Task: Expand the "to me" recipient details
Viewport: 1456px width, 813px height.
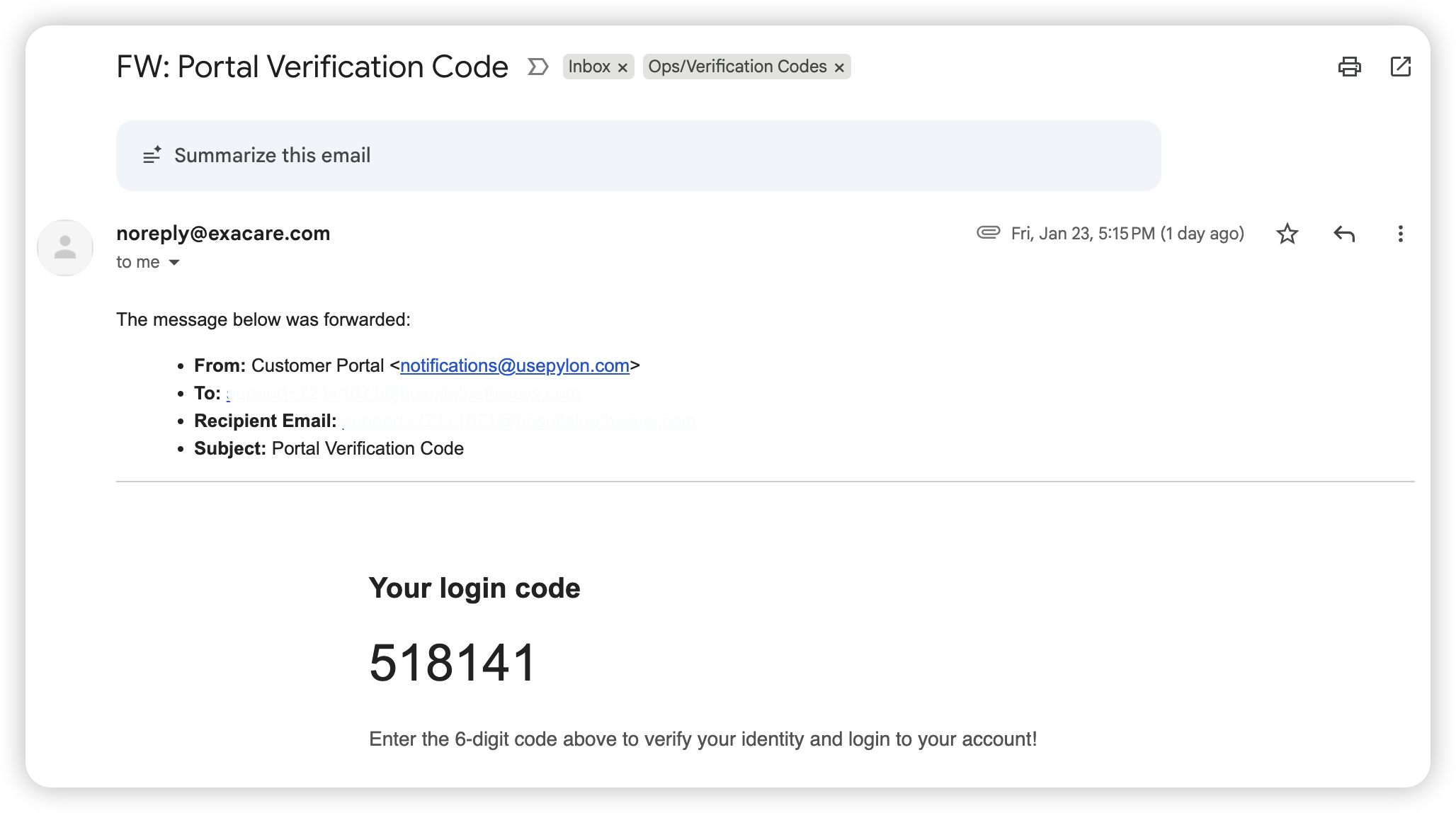Action: click(174, 263)
